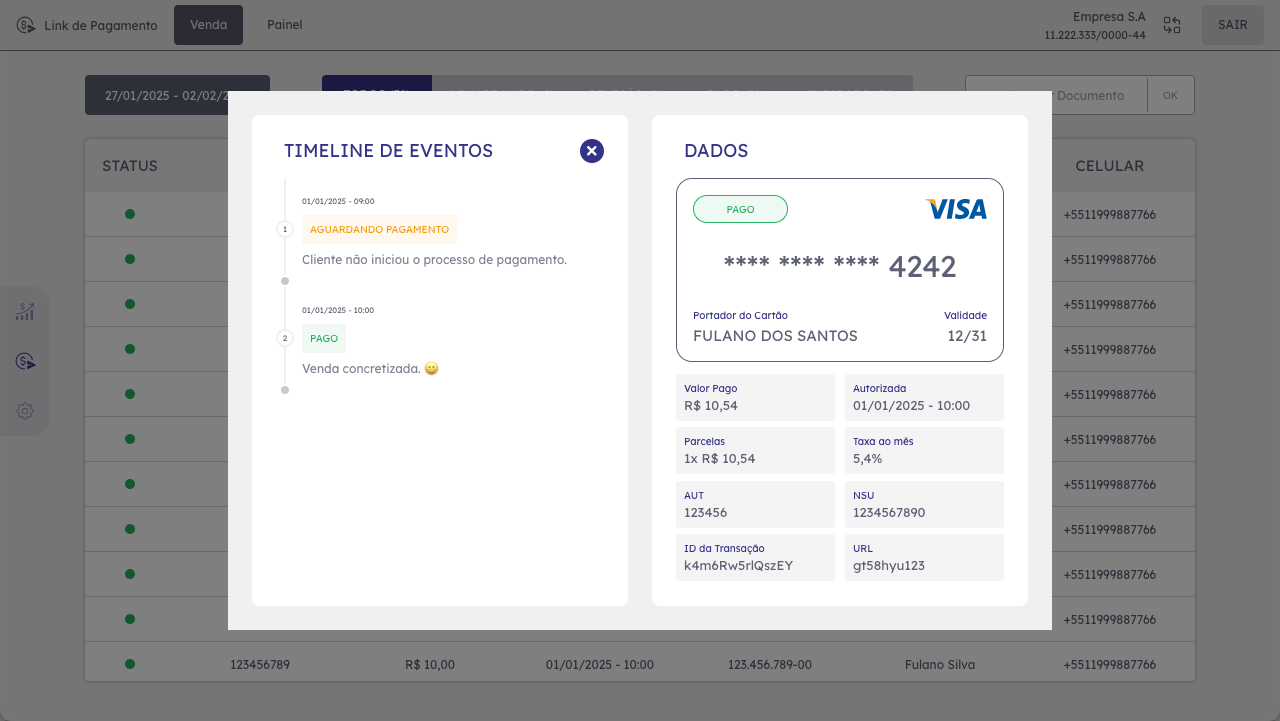Select the ID da Transação field

pyautogui.click(x=755, y=557)
